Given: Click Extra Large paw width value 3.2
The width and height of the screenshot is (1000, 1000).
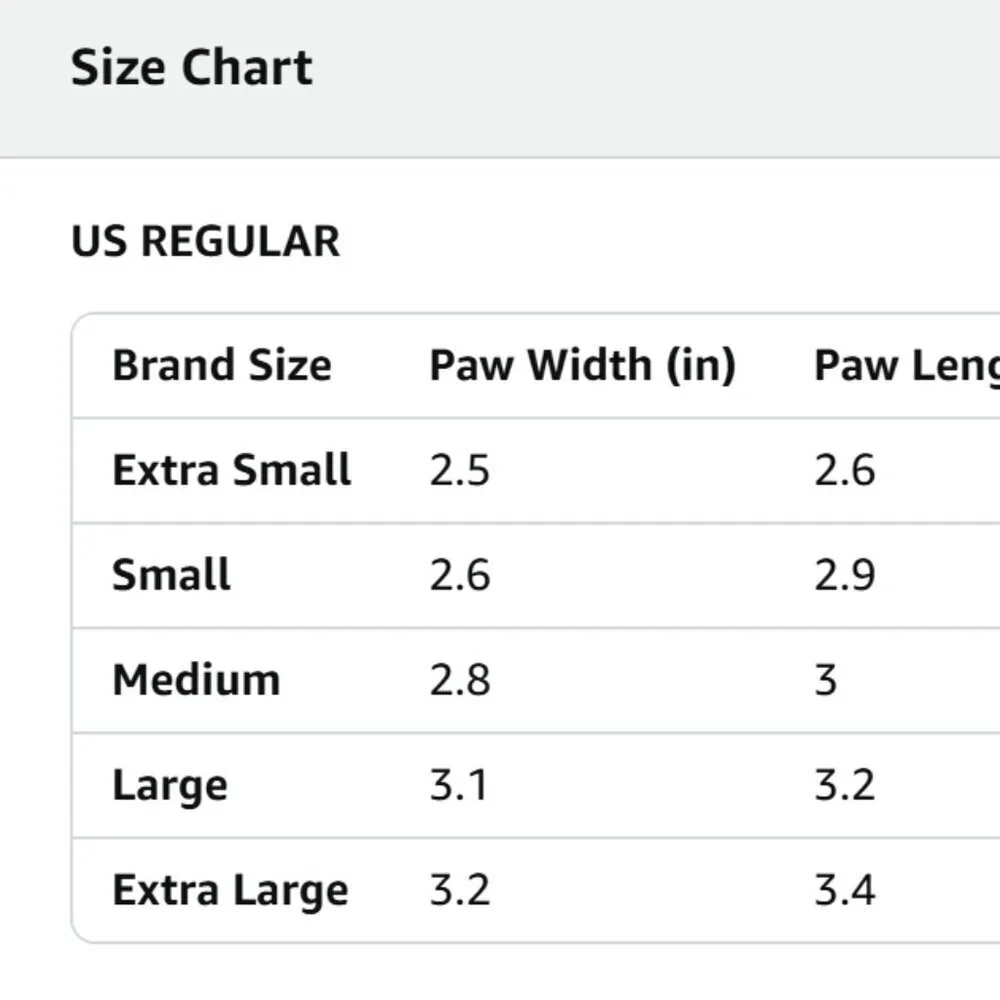Looking at the screenshot, I should point(460,890).
